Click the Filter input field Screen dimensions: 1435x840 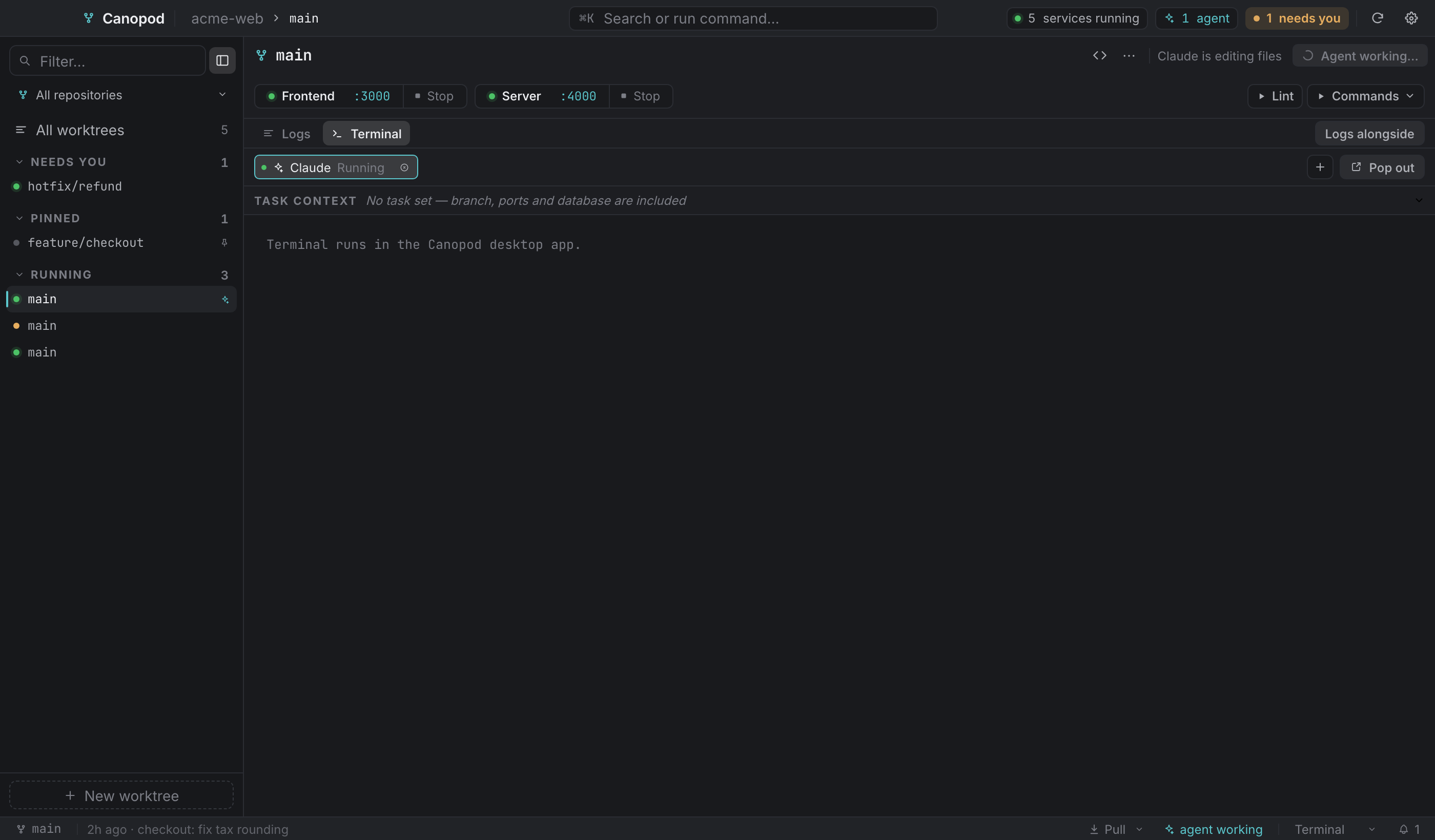tap(107, 60)
